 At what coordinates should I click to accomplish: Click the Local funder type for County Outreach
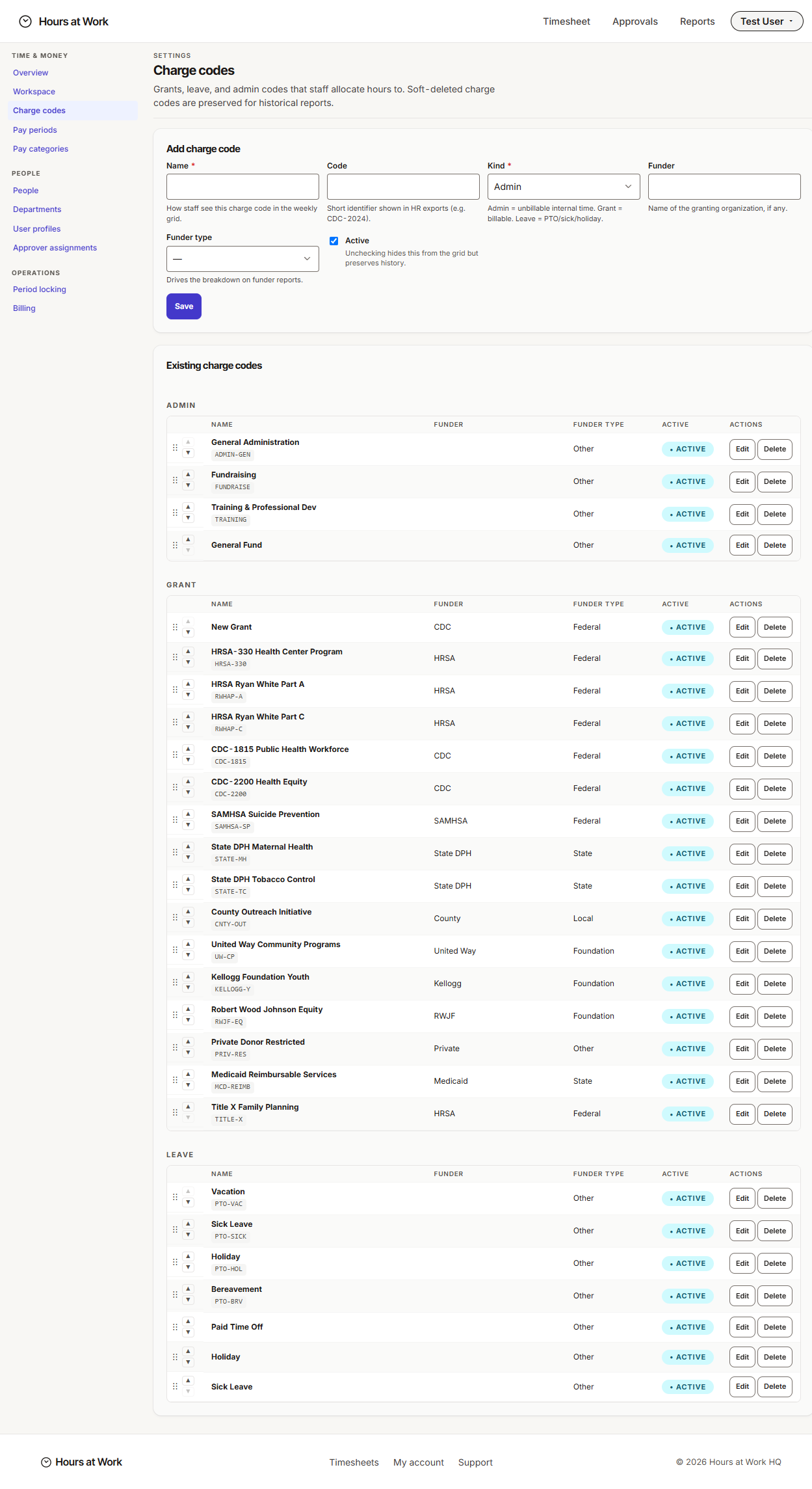pyautogui.click(x=583, y=919)
